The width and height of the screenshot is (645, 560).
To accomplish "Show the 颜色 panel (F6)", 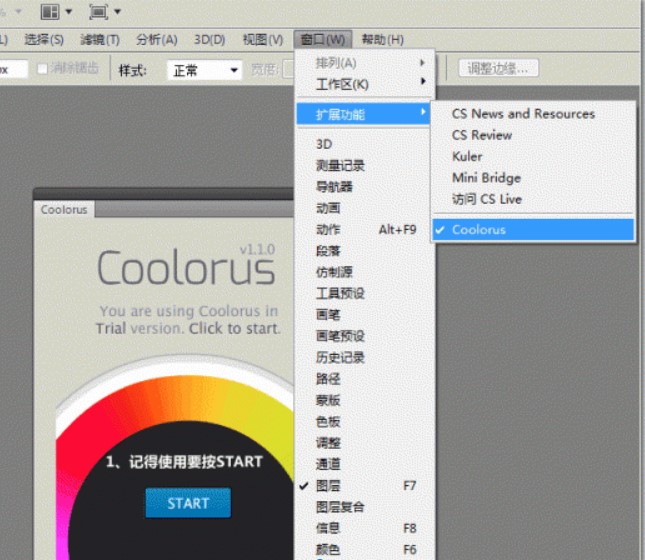I will click(365, 550).
